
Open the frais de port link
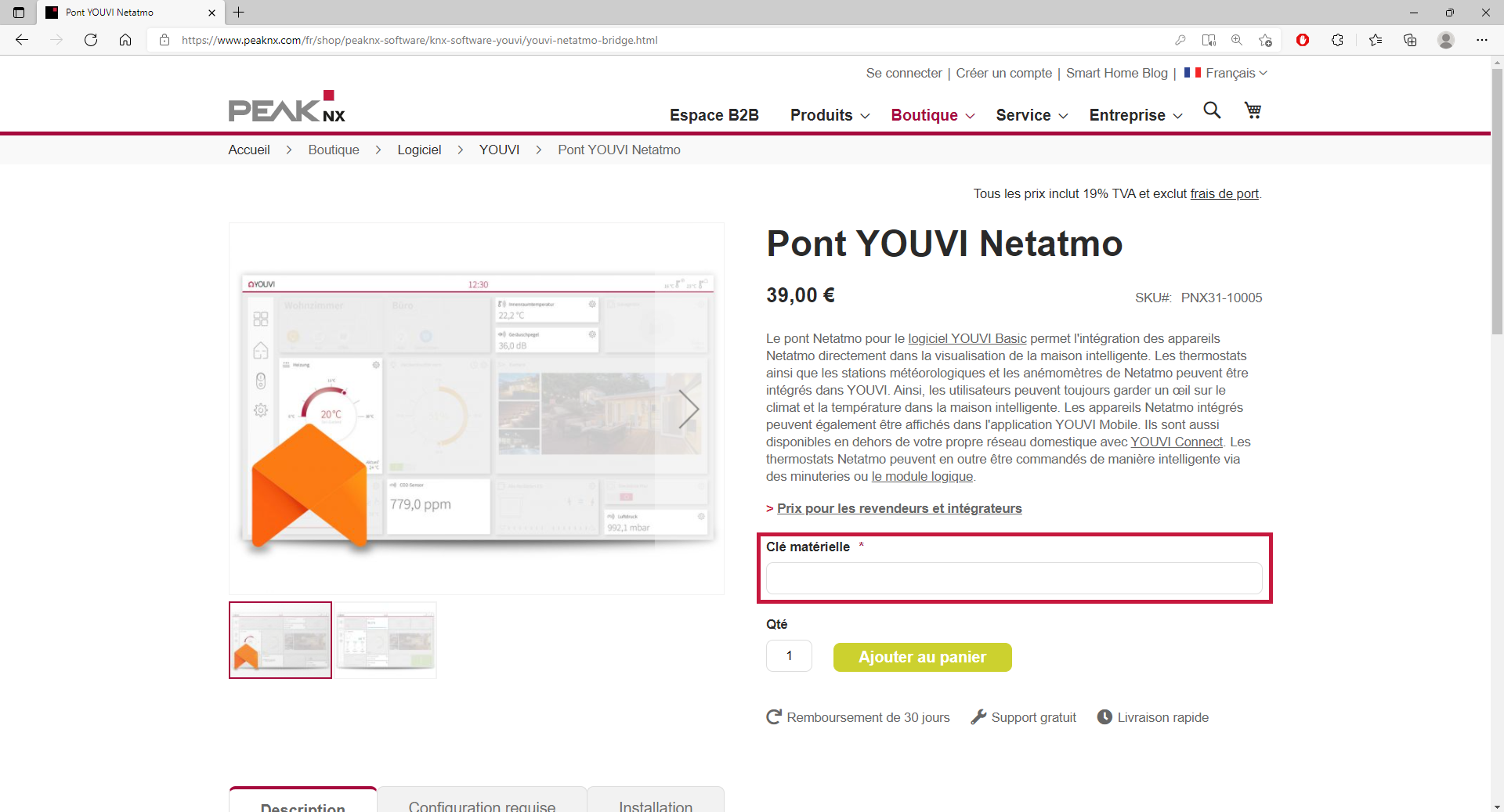(1224, 193)
